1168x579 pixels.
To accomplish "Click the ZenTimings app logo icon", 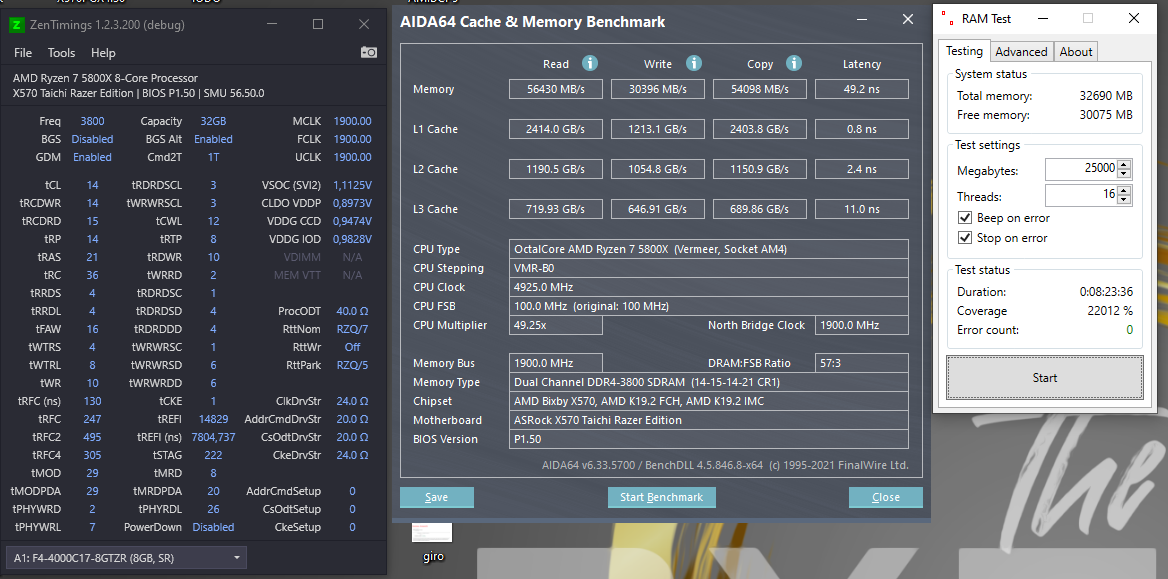I will click(16, 25).
